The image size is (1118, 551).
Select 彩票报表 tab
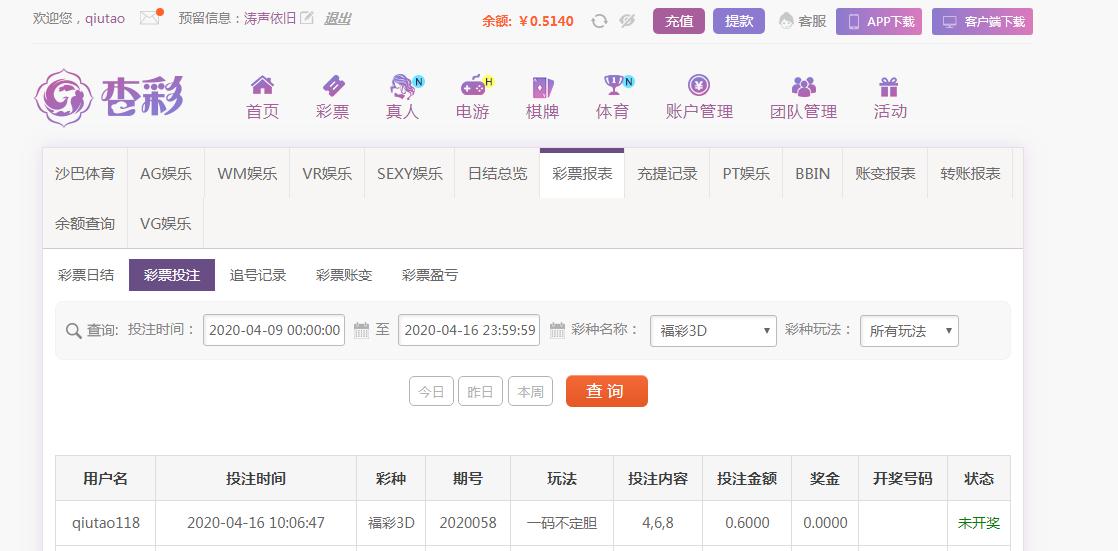(583, 173)
